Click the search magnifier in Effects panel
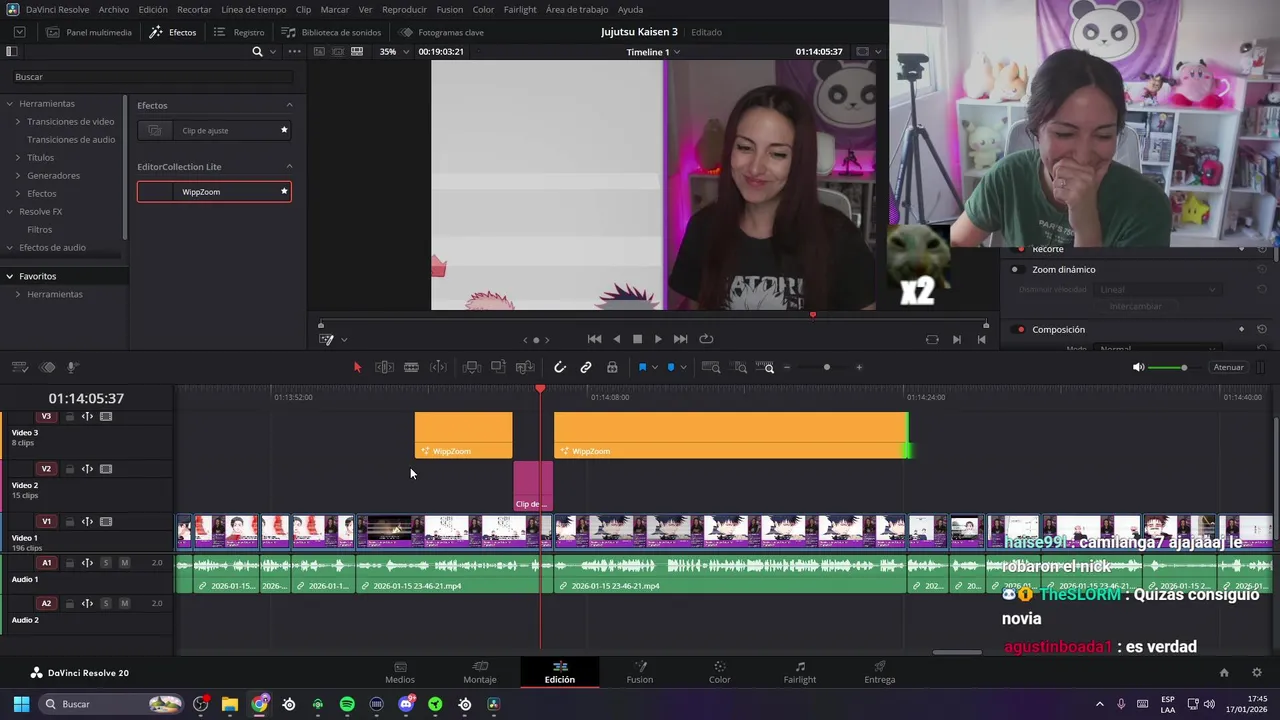Viewport: 1280px width, 720px height. coord(257,51)
